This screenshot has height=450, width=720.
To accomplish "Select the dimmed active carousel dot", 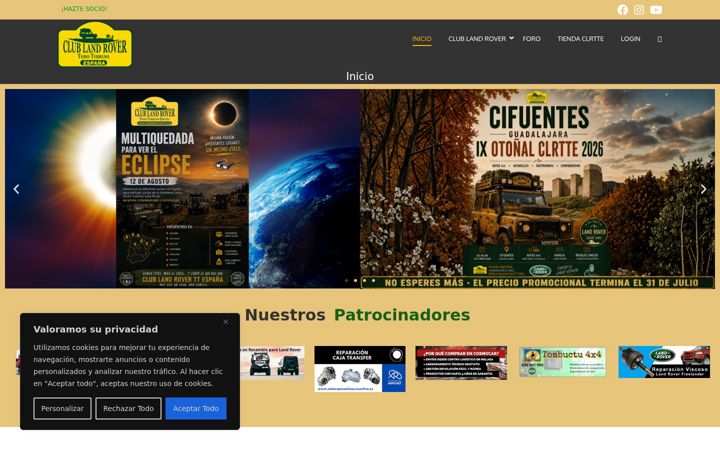I will pos(346,280).
